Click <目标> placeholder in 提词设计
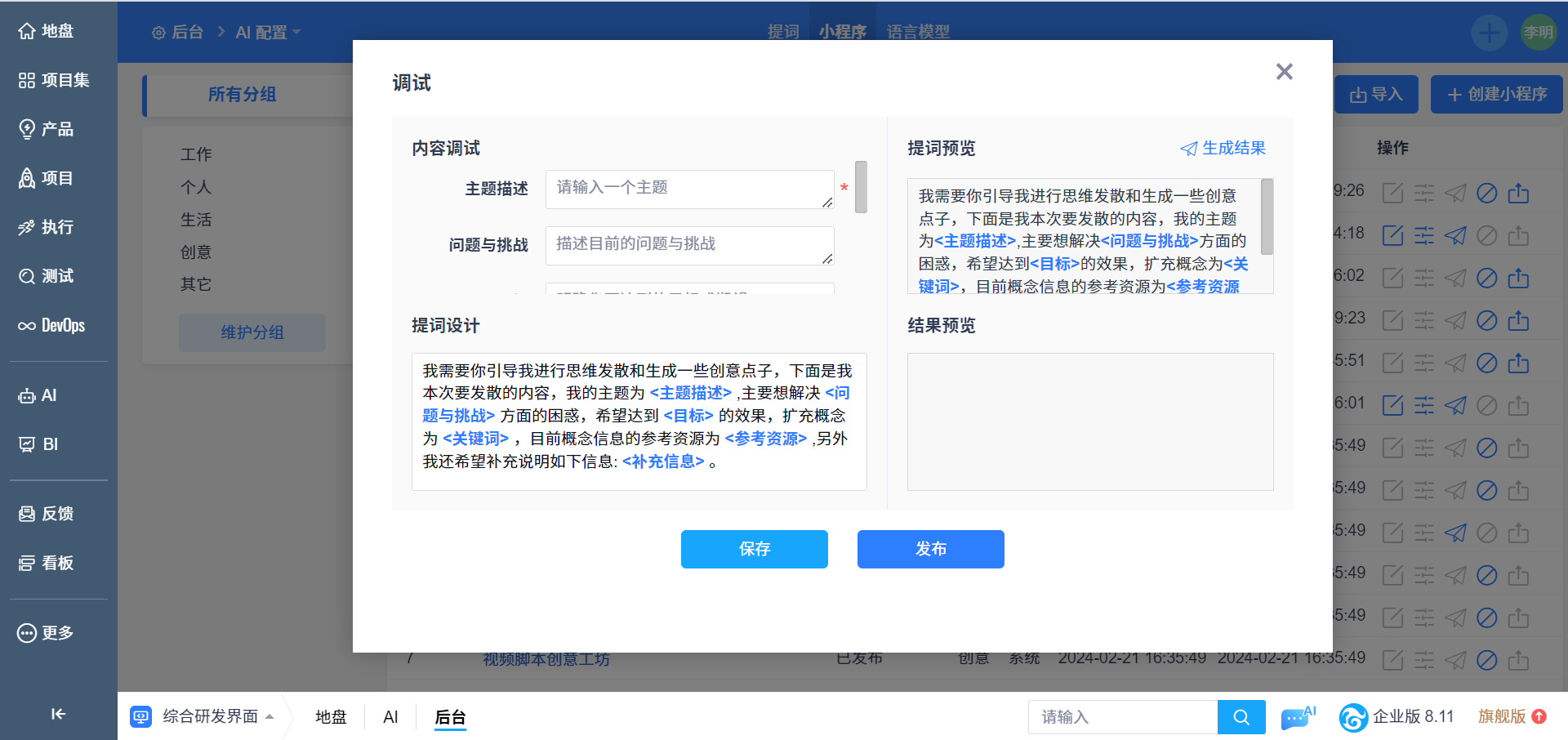This screenshot has width=1568, height=740. click(688, 416)
